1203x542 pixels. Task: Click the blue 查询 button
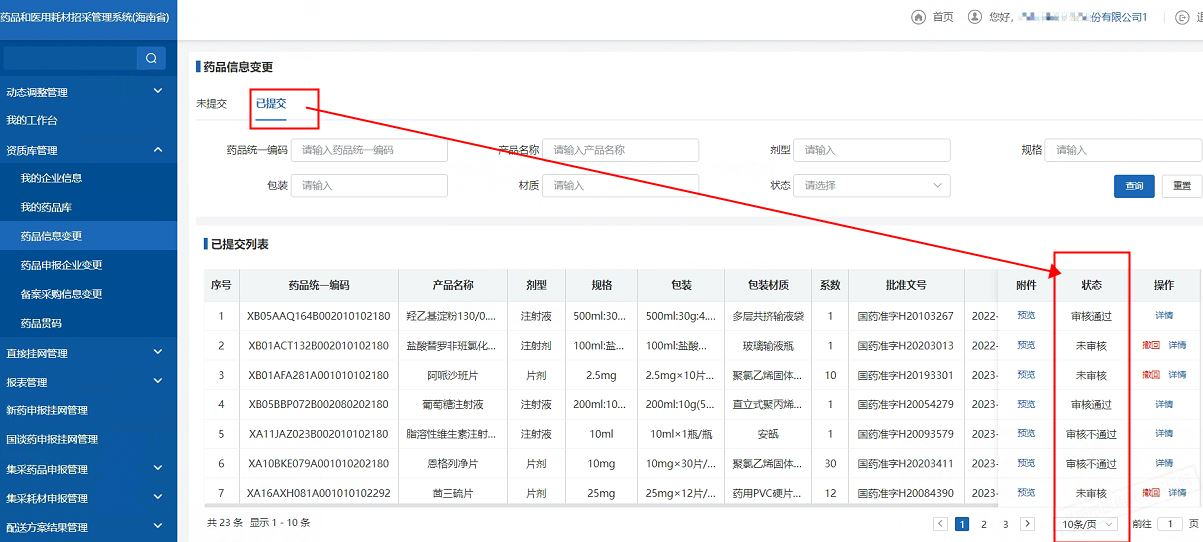coord(1134,186)
